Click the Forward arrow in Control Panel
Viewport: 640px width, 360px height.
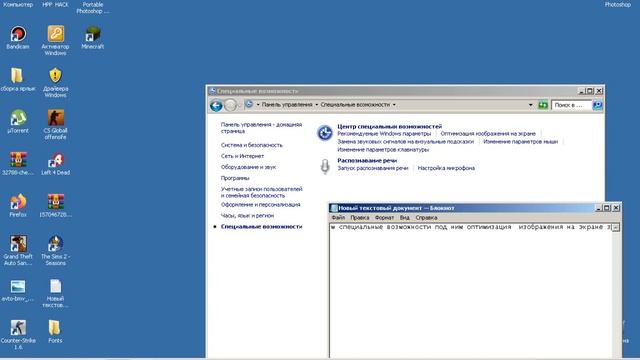231,105
